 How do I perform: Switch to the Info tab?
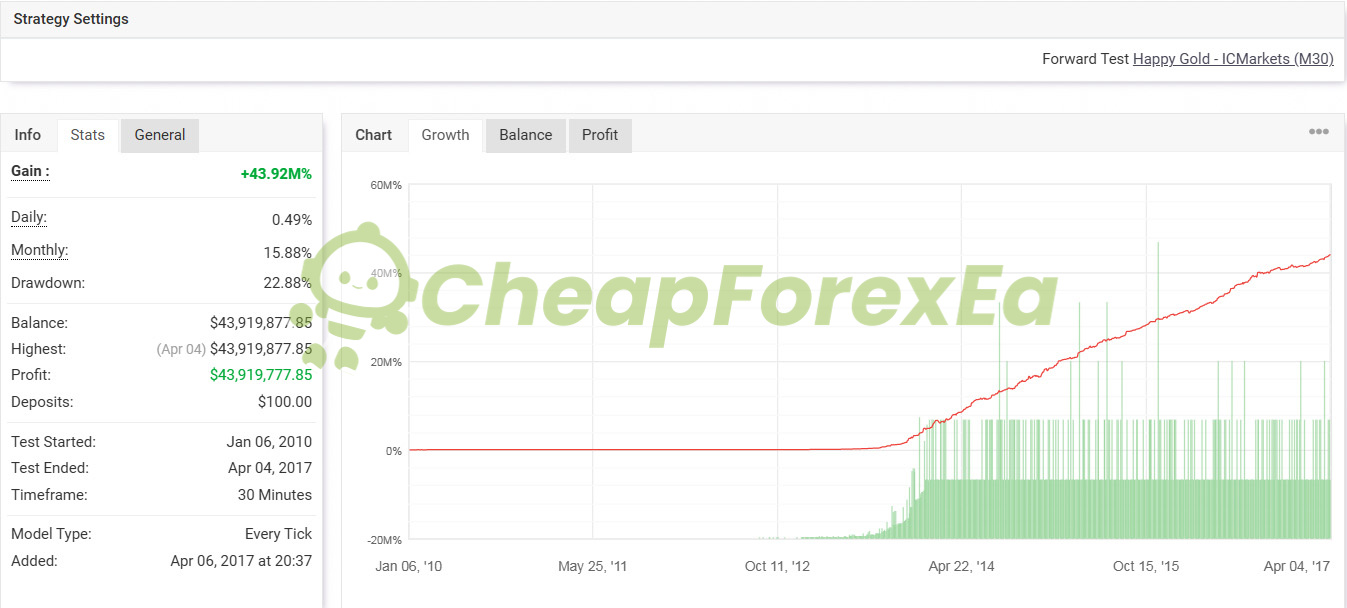(x=28, y=135)
